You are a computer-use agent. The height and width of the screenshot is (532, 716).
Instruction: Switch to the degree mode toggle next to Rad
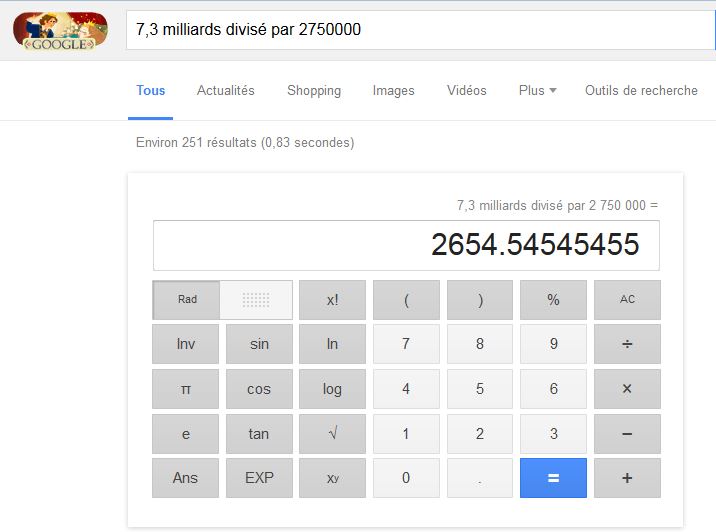click(x=256, y=300)
